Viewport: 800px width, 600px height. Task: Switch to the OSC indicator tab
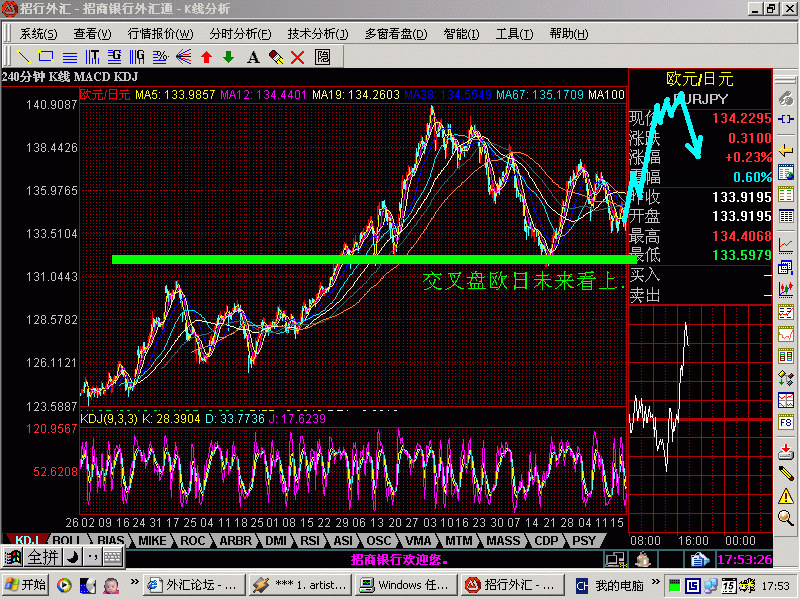(x=379, y=540)
